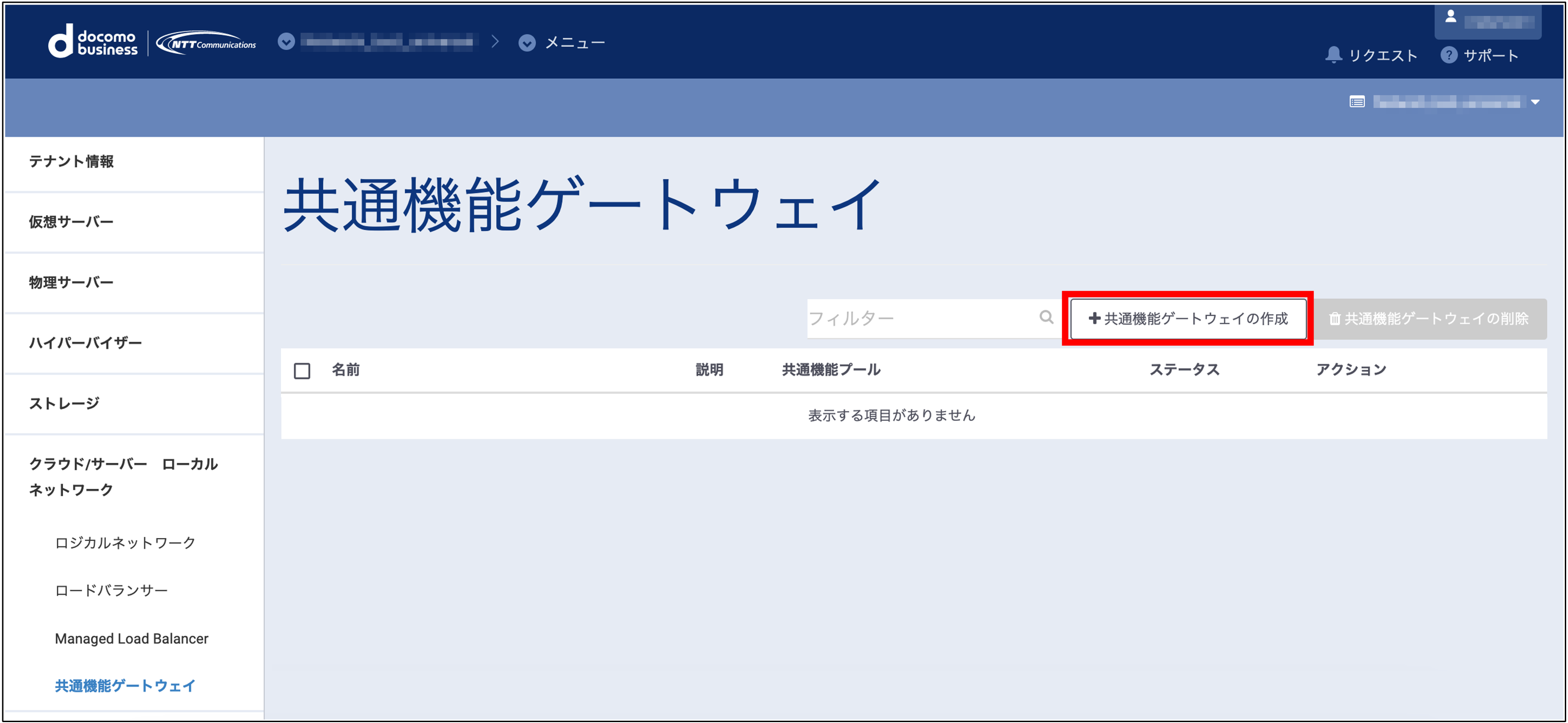The width and height of the screenshot is (1568, 723).
Task: Click the tenant list icon in sub-header
Action: pyautogui.click(x=1357, y=102)
